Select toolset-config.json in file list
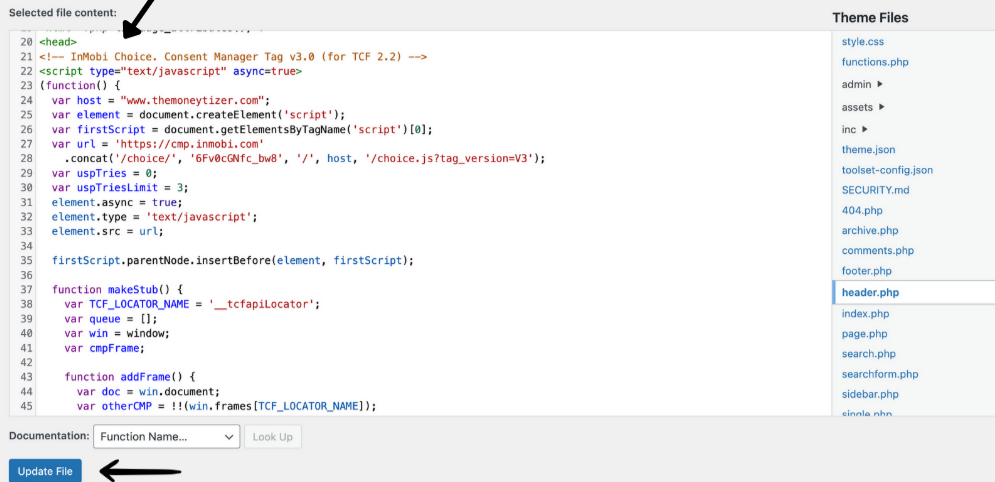995x482 pixels. (887, 170)
